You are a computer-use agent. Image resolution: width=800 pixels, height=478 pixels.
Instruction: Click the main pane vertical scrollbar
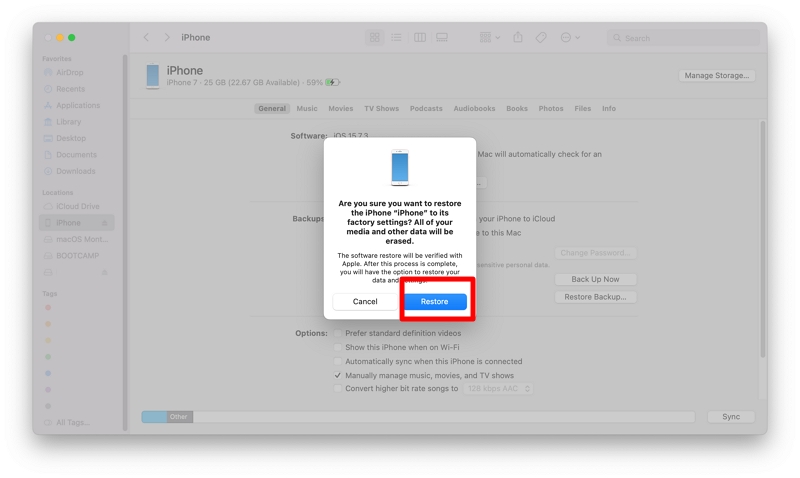[763, 239]
